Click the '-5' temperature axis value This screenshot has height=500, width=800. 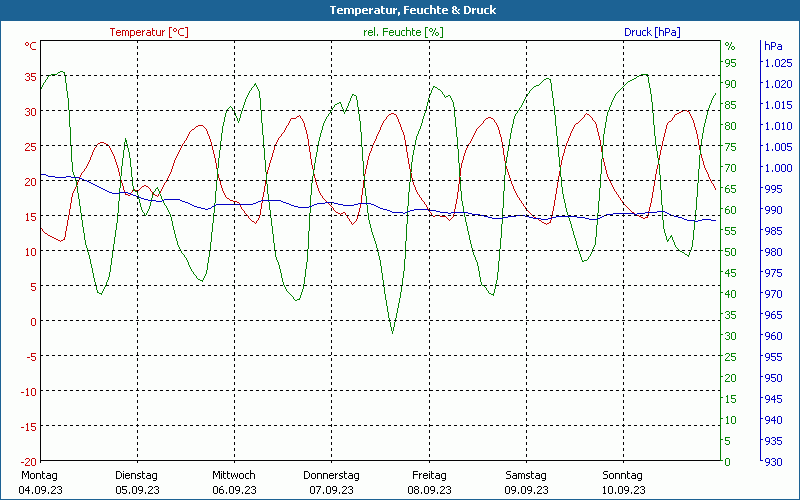pyautogui.click(x=32, y=357)
